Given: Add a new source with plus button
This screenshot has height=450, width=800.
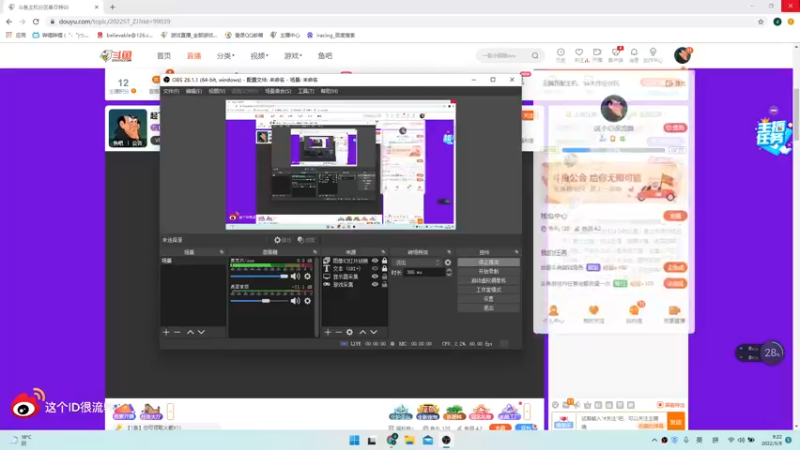Looking at the screenshot, I should click(x=328, y=332).
